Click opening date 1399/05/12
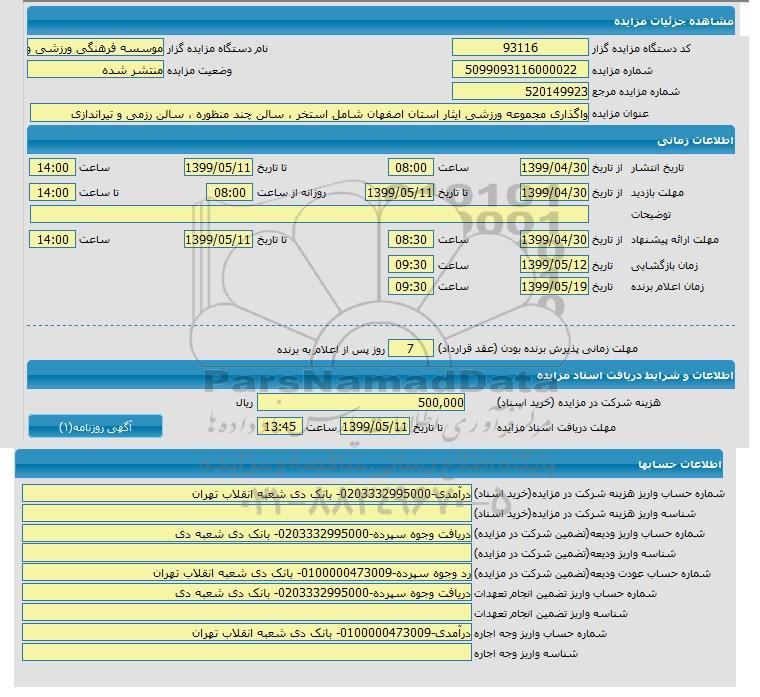760x697 pixels. (x=554, y=265)
